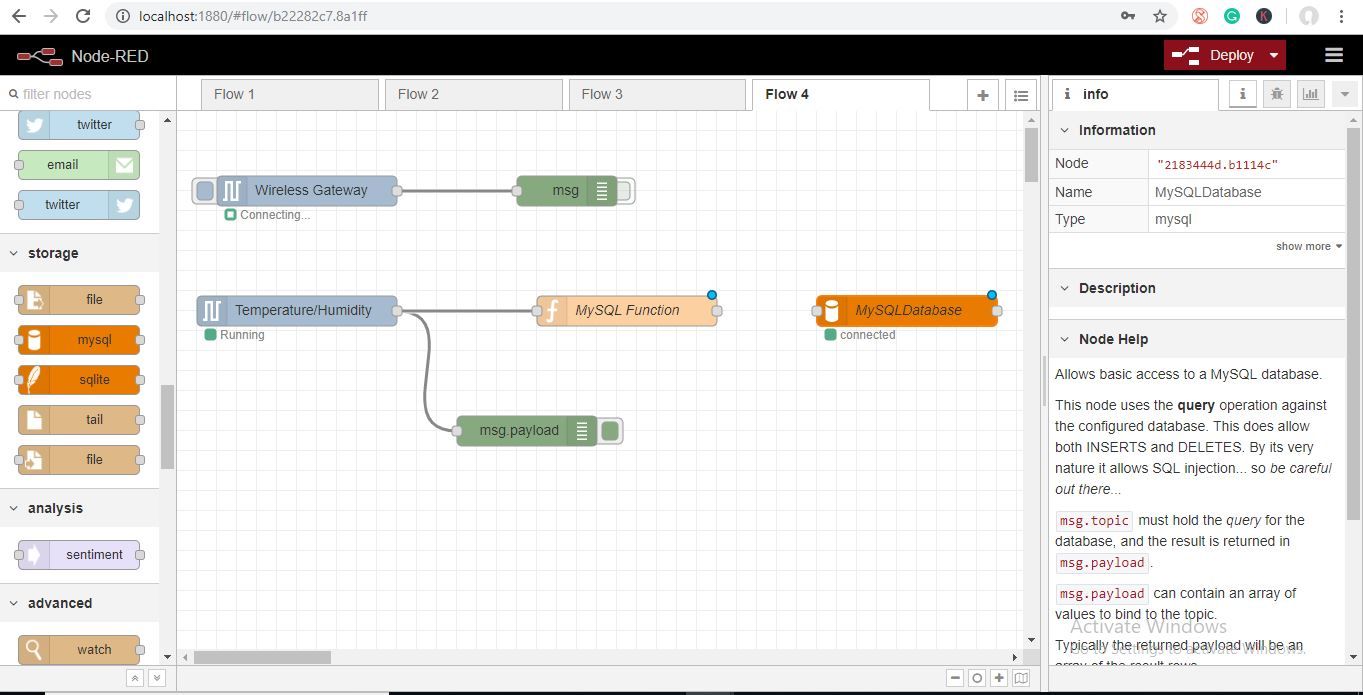The height and width of the screenshot is (695, 1363).
Task: Zoom out the workspace canvas
Action: coord(955,678)
